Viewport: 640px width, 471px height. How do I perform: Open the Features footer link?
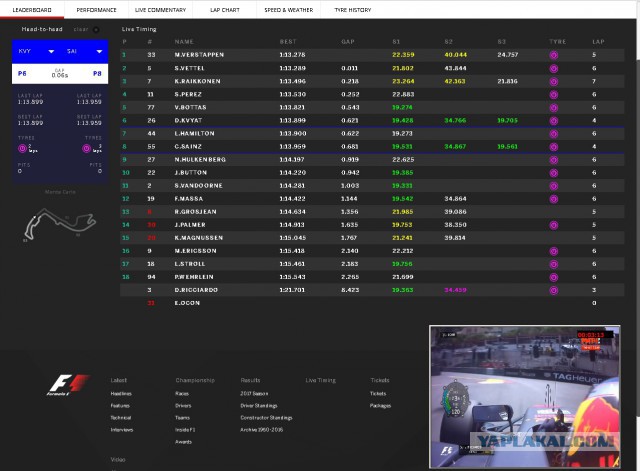click(x=120, y=406)
